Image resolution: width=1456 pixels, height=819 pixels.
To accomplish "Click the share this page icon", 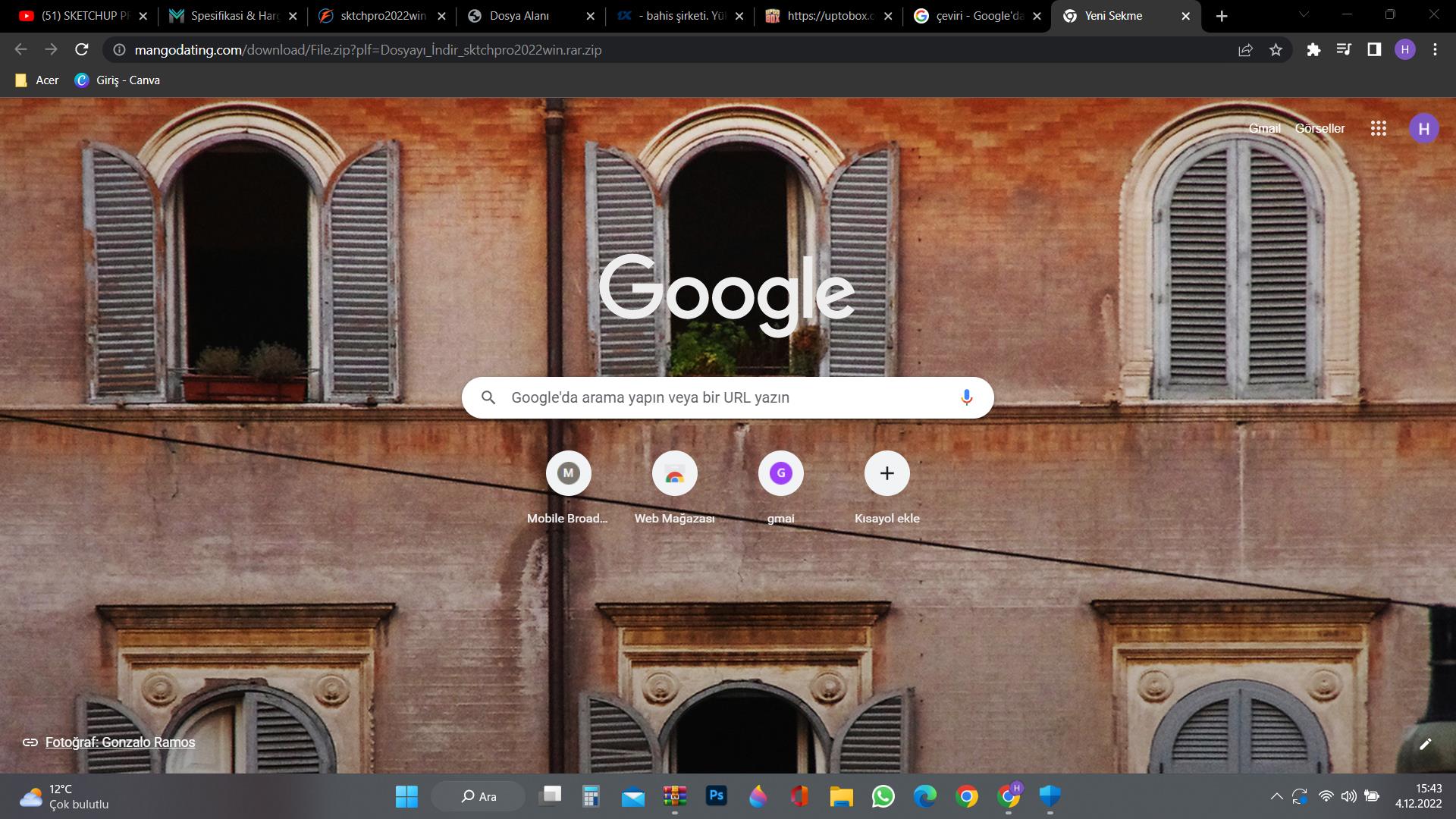I will [x=1245, y=50].
